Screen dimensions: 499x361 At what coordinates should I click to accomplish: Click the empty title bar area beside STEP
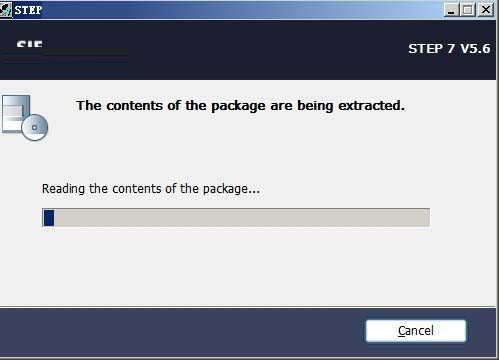(243, 10)
